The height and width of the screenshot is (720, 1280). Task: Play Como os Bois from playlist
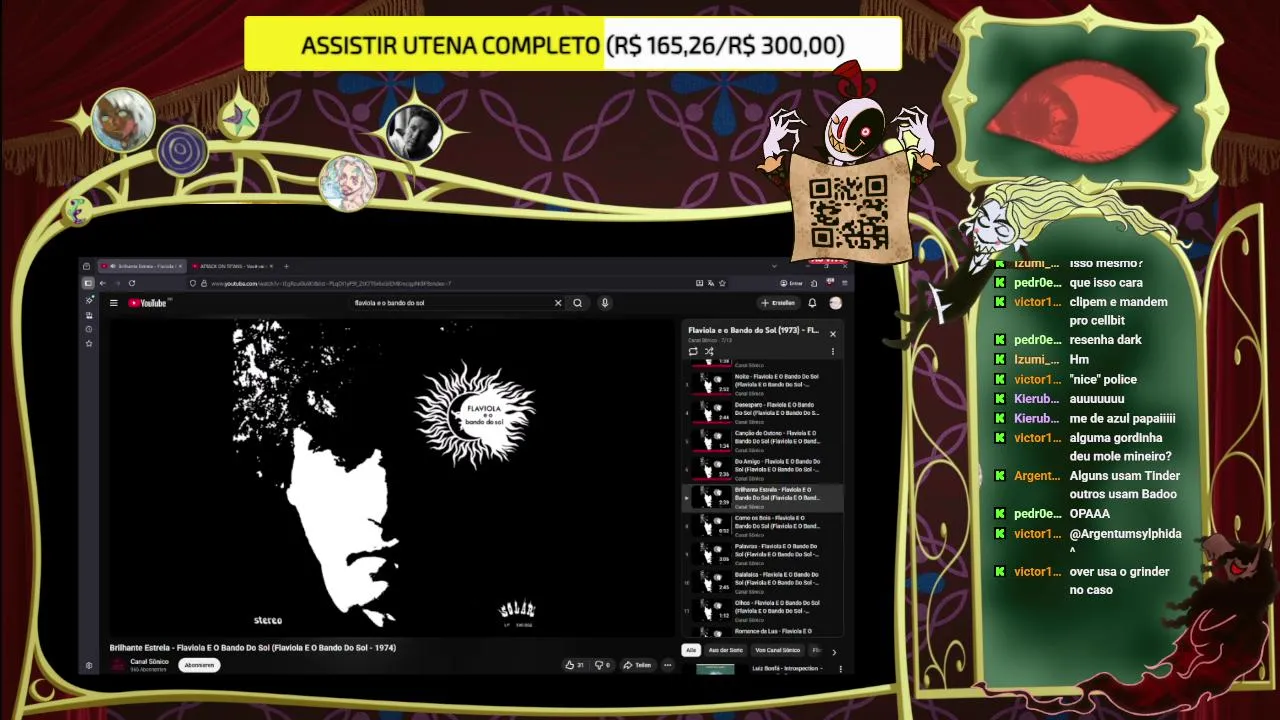763,524
